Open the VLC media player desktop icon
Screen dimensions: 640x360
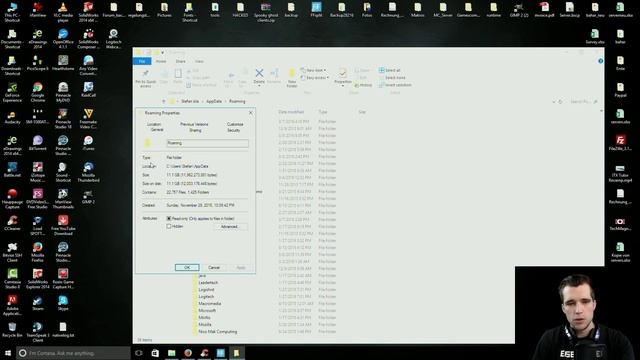63,11
